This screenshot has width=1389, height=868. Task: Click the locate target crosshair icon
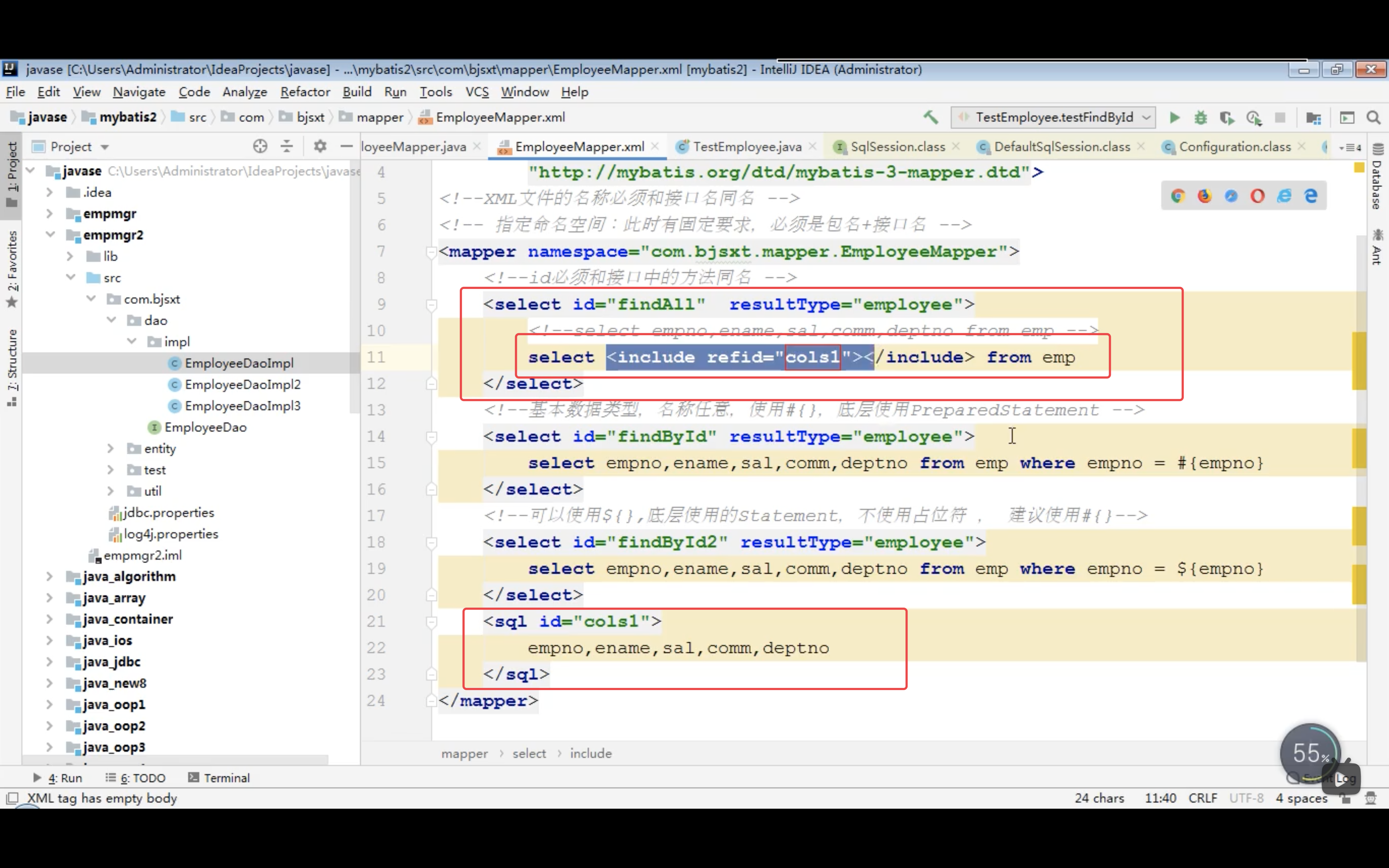tap(260, 146)
